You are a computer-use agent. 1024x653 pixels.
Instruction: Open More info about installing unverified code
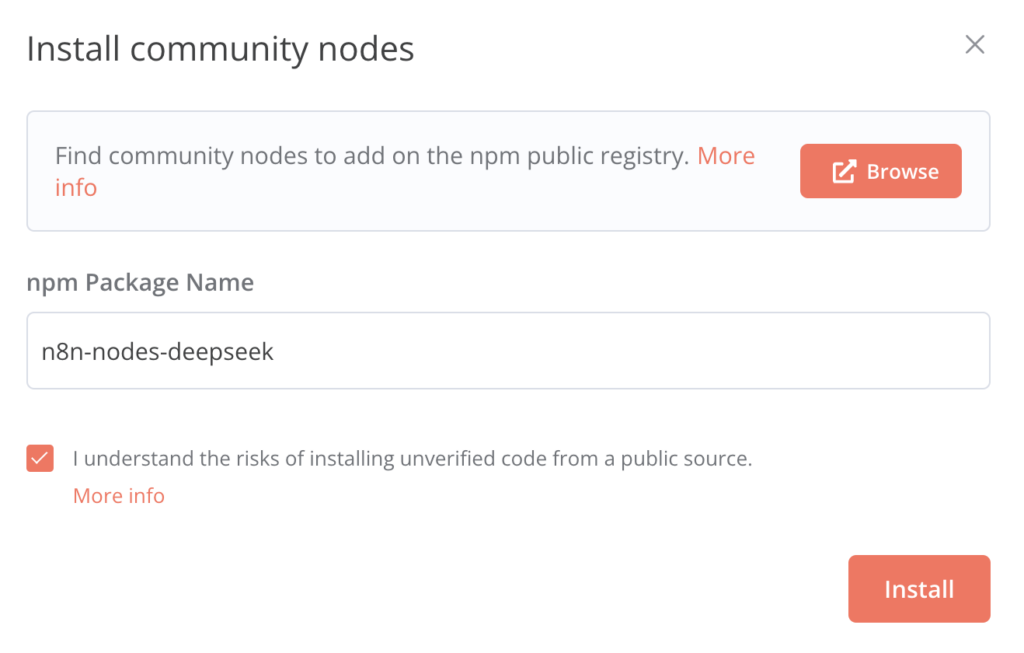click(118, 495)
